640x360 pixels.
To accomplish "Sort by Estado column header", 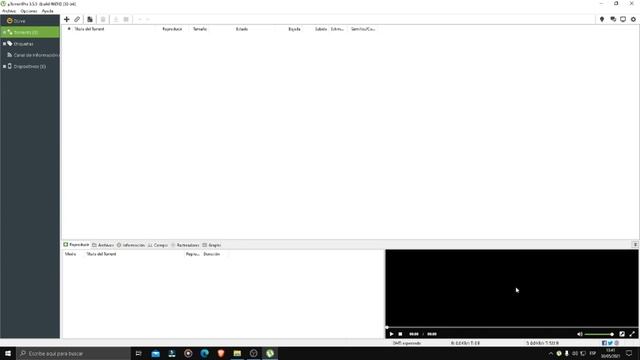I will pos(242,29).
